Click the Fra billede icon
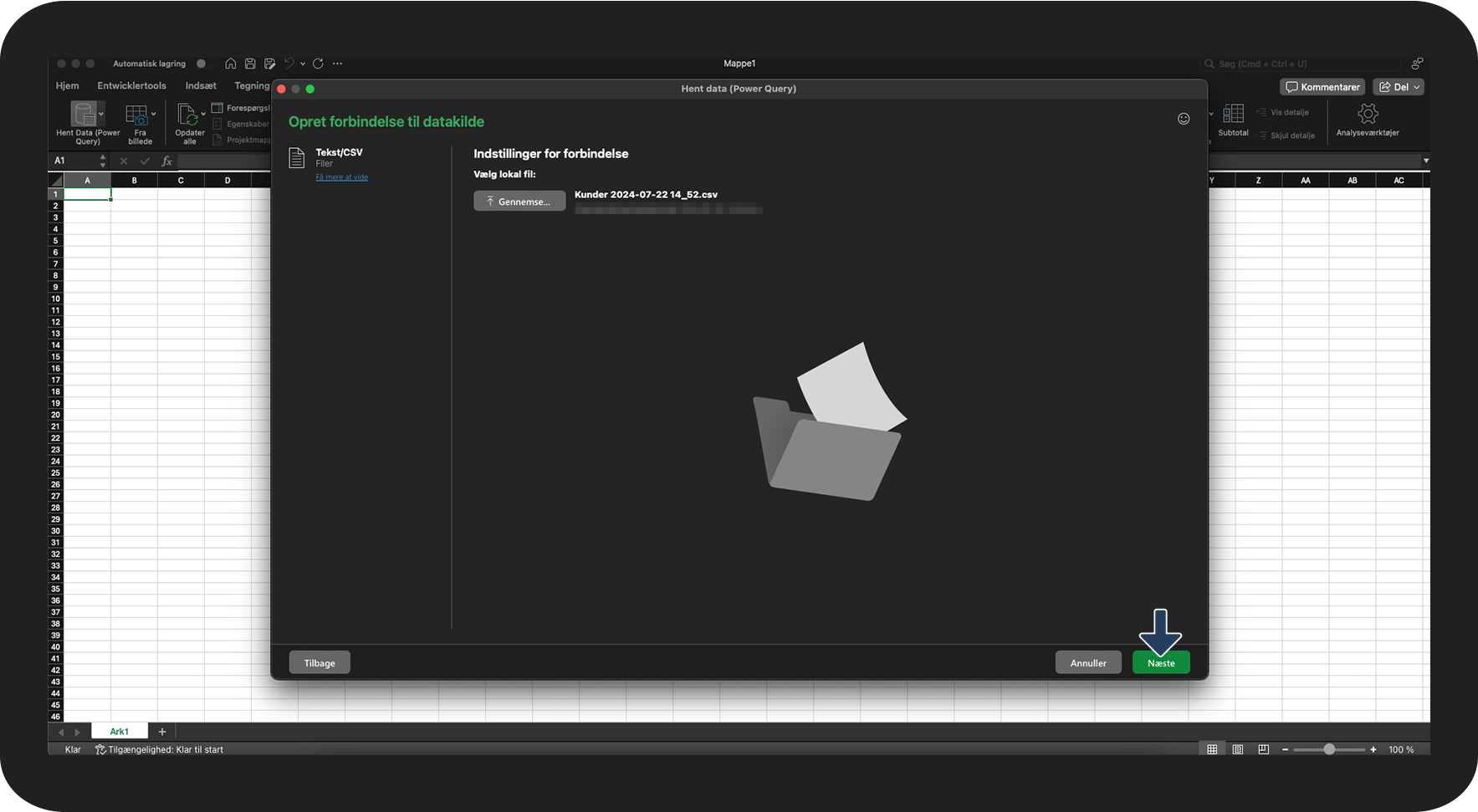The width and height of the screenshot is (1478, 812). (136, 114)
